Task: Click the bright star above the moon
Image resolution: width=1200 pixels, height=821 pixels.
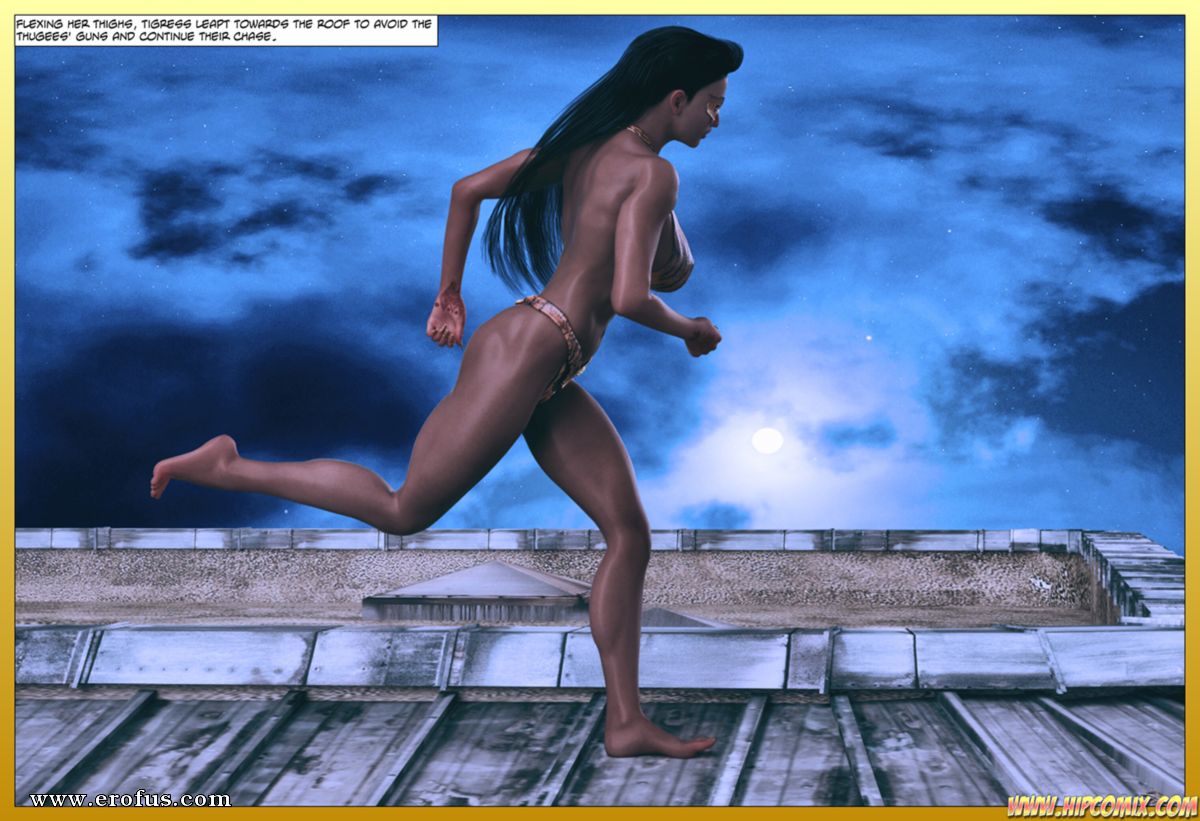Action: click(x=866, y=338)
